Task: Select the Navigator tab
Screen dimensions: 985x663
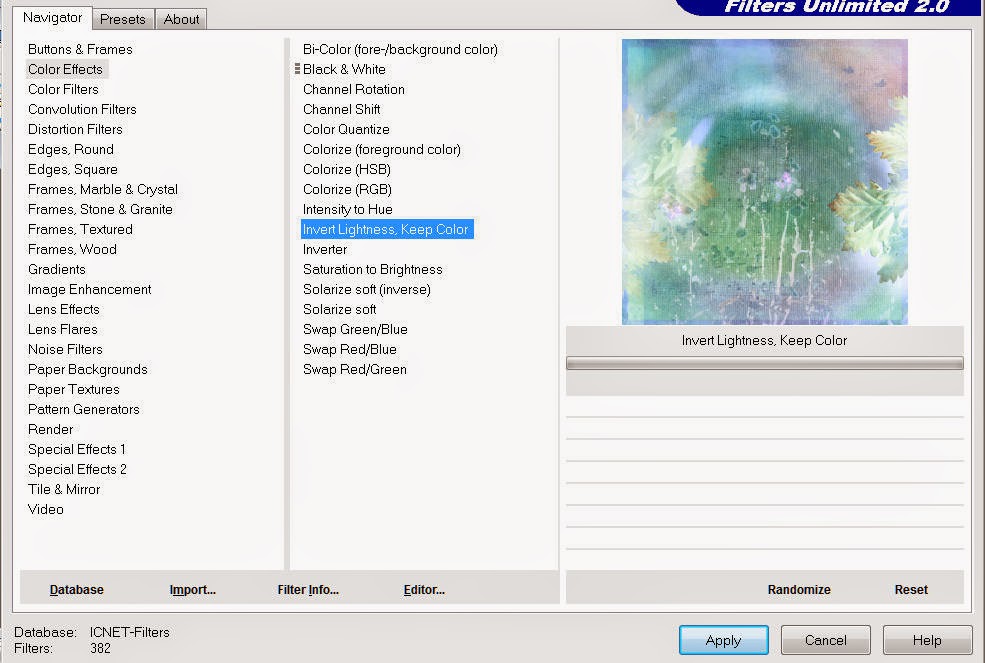Action: (x=52, y=18)
